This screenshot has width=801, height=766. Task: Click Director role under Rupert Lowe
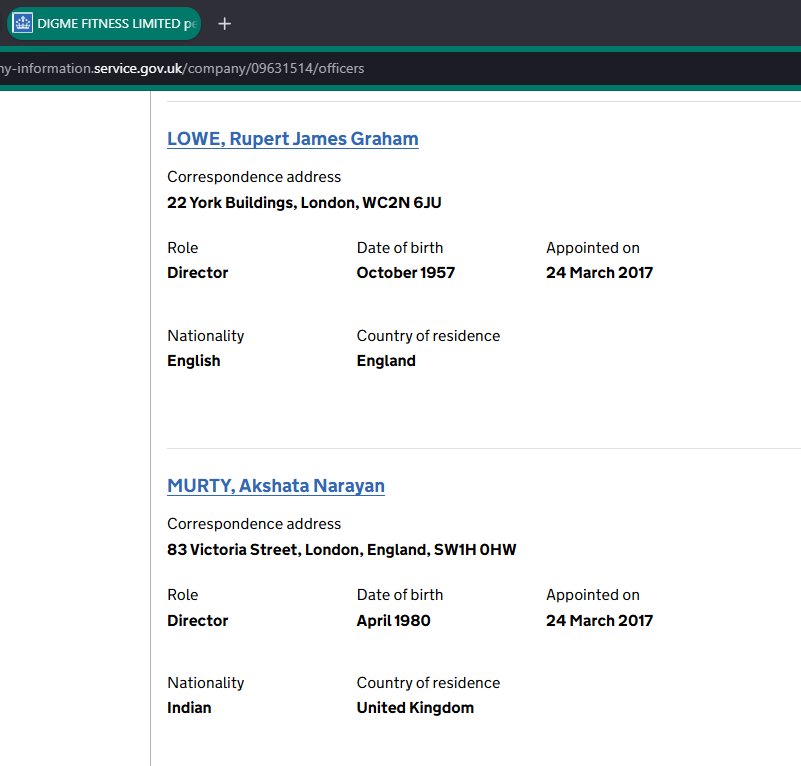[198, 273]
